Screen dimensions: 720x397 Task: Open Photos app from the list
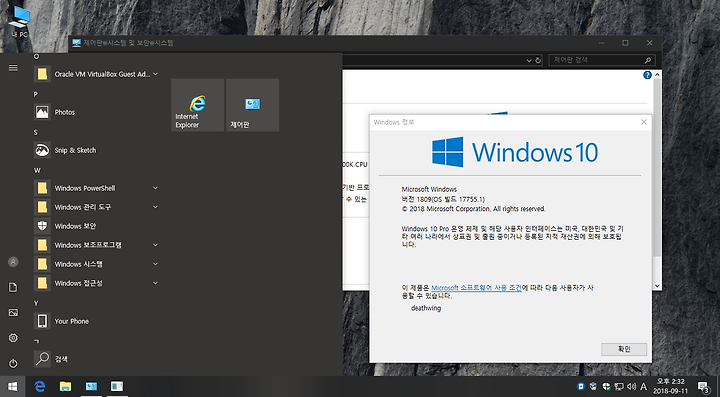point(96,112)
